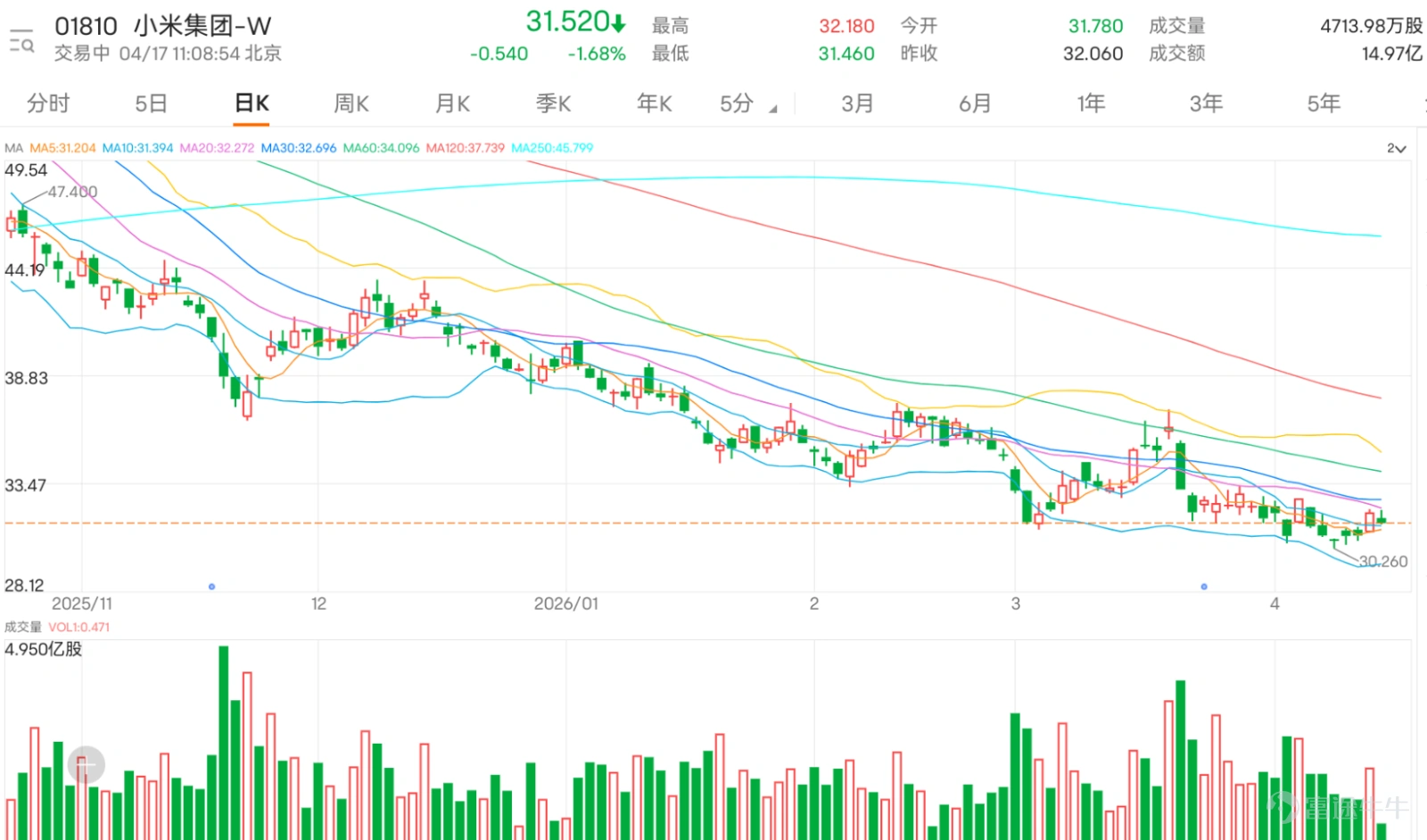Viewport: 1427px width, 840px height.
Task: Open the 年K yearly chart
Action: coord(654,103)
